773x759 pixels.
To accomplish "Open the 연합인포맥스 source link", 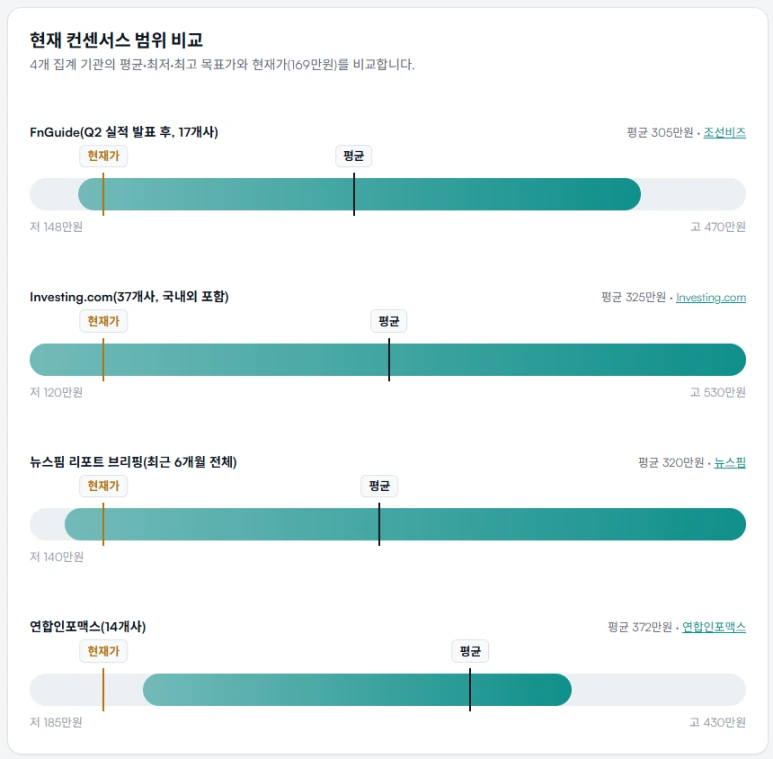I will (x=713, y=627).
